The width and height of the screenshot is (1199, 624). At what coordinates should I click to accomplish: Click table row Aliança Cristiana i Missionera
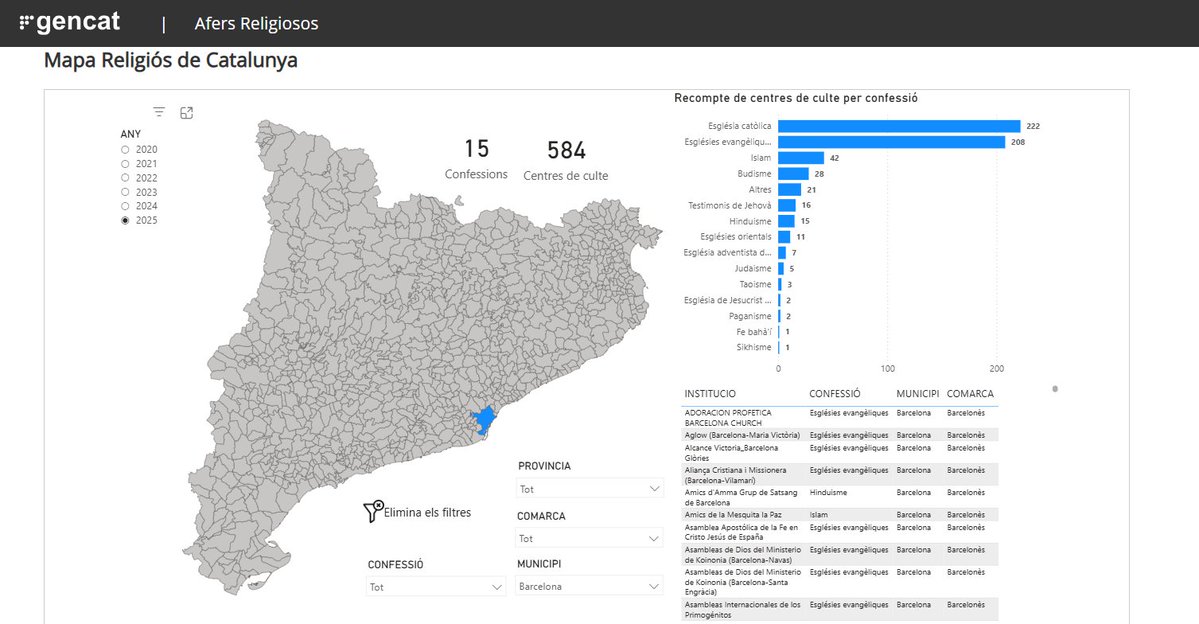coord(840,475)
